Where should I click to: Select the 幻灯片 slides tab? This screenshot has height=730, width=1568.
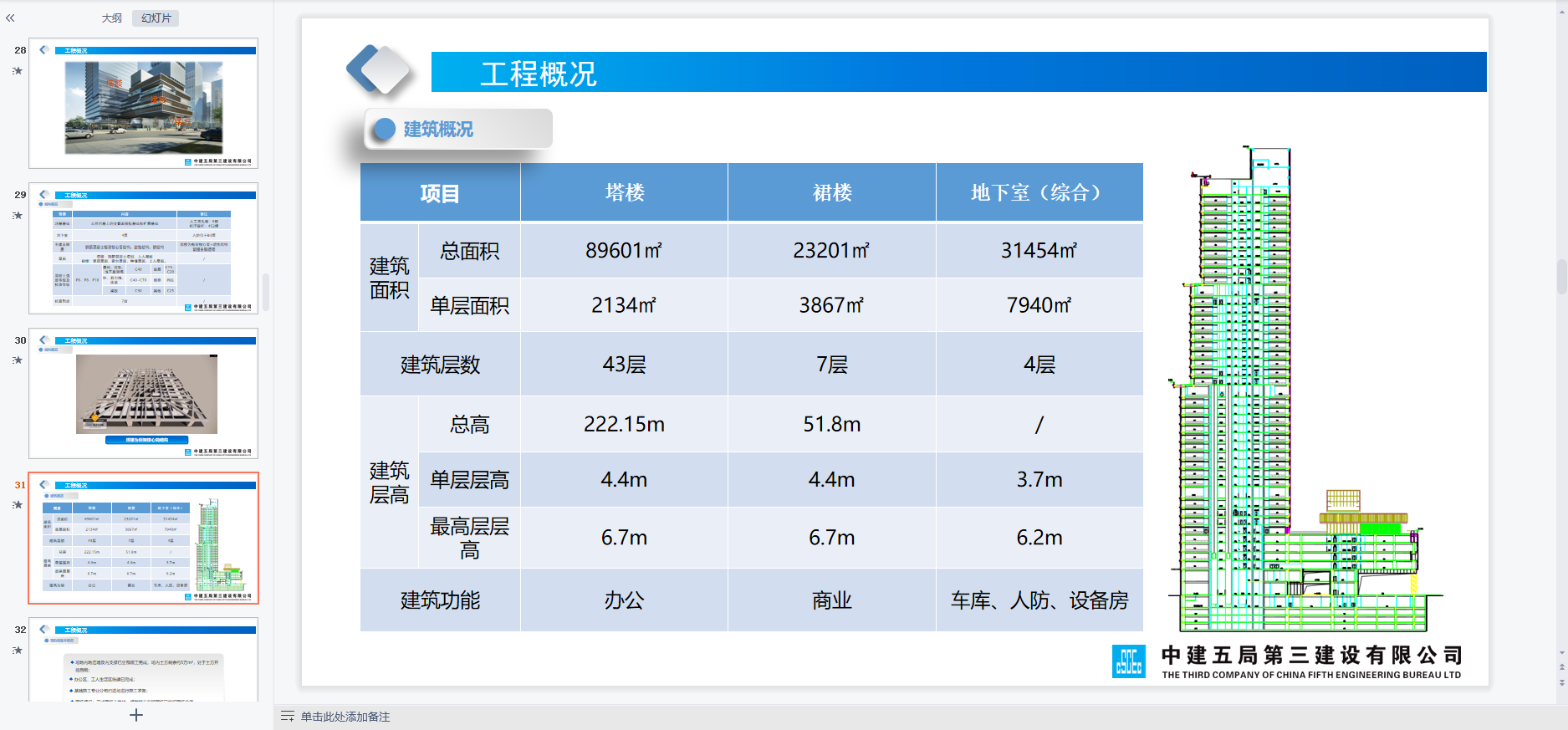[x=156, y=18]
